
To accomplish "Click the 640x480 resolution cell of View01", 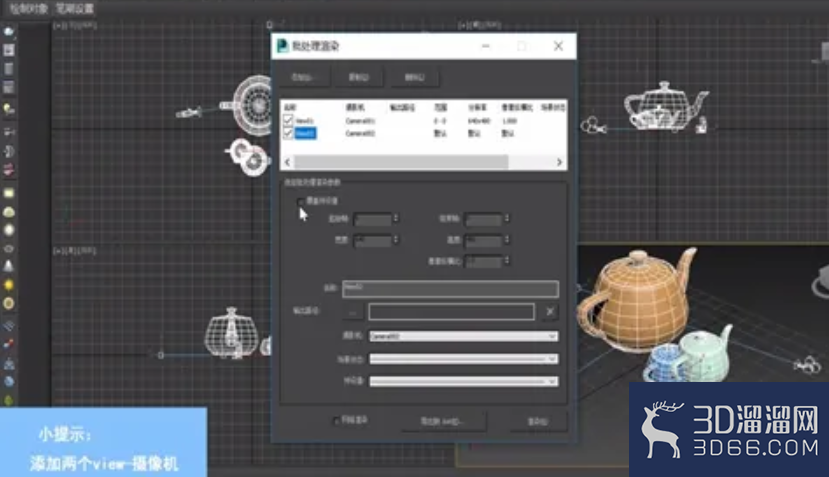I will [478, 121].
